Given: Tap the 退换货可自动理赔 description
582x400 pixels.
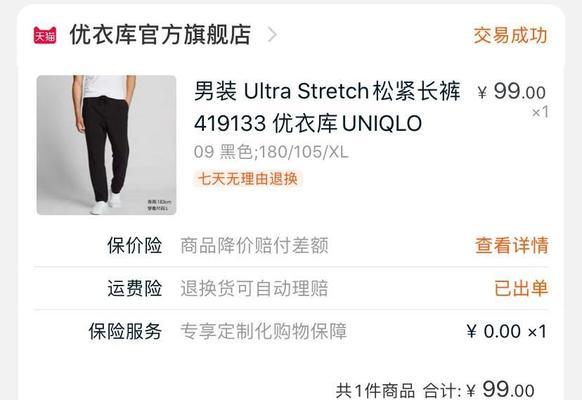Looking at the screenshot, I should 254,288.
